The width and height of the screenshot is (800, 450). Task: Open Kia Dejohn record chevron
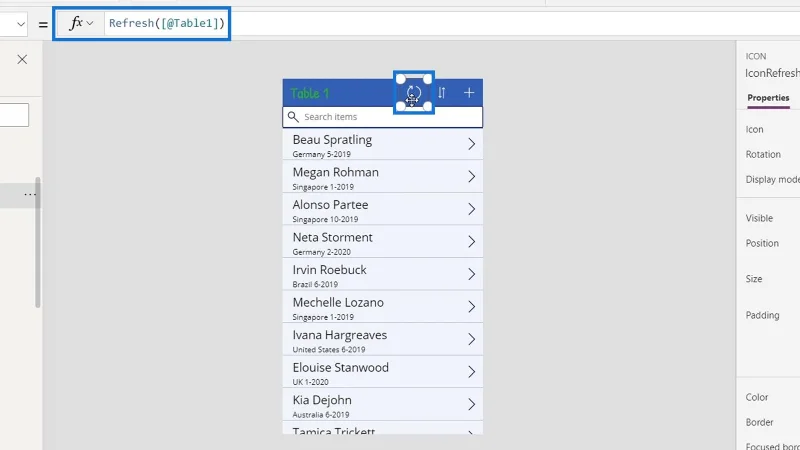click(x=471, y=405)
